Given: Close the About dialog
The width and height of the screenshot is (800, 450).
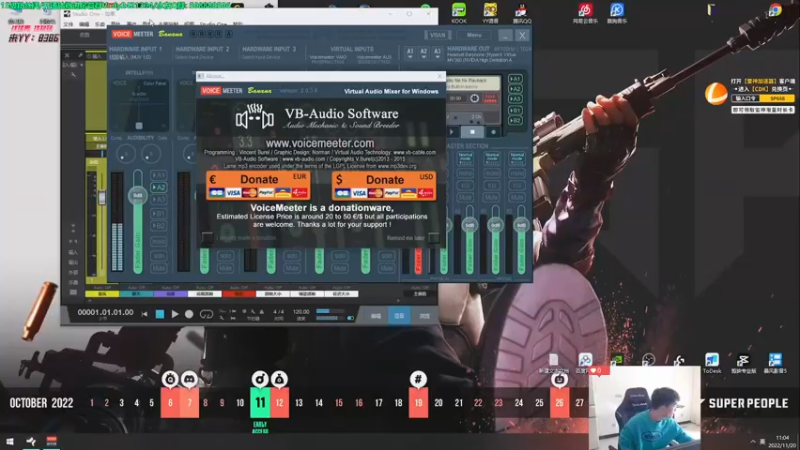Looking at the screenshot, I should tap(440, 76).
